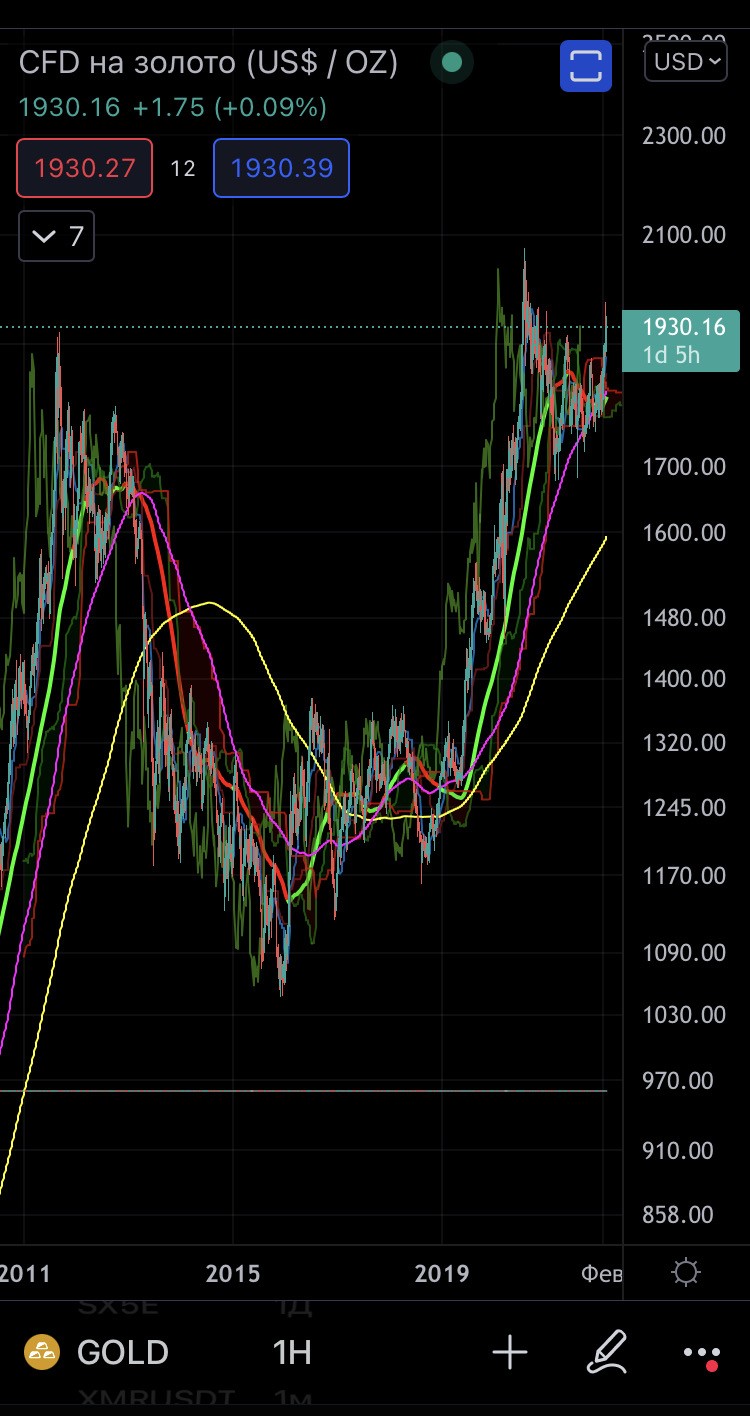The width and height of the screenshot is (750, 1416).
Task: Tap the fullscreen frame icon
Action: pos(585,65)
